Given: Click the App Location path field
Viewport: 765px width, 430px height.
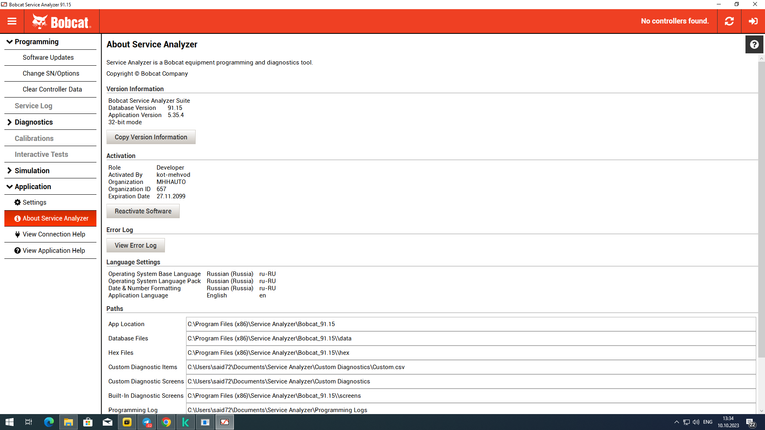Looking at the screenshot, I should pos(470,324).
